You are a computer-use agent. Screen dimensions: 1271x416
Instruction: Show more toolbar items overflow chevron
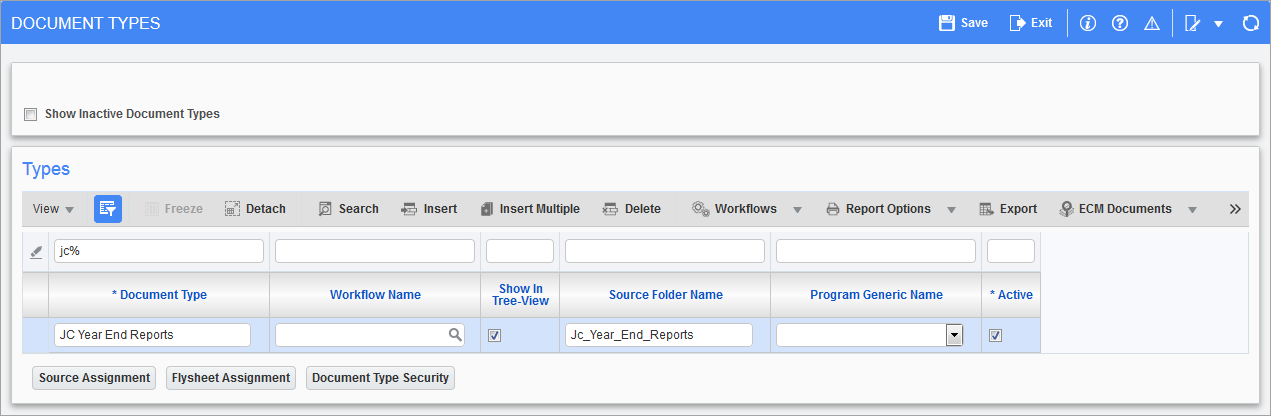point(1235,209)
